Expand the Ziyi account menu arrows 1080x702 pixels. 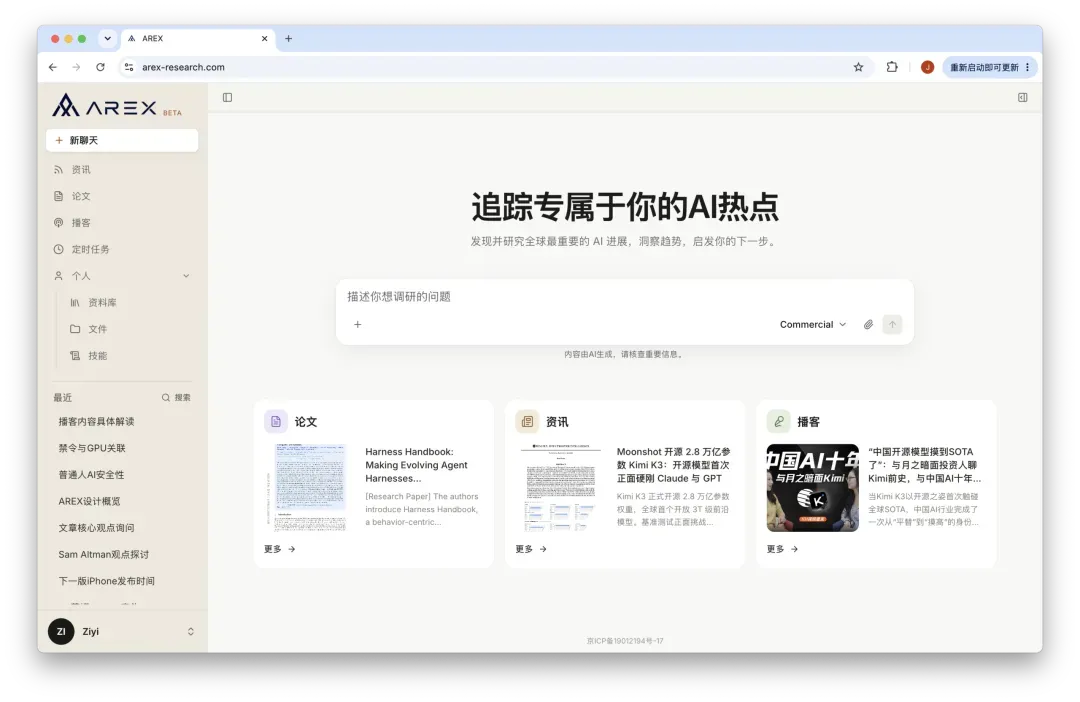click(x=191, y=632)
